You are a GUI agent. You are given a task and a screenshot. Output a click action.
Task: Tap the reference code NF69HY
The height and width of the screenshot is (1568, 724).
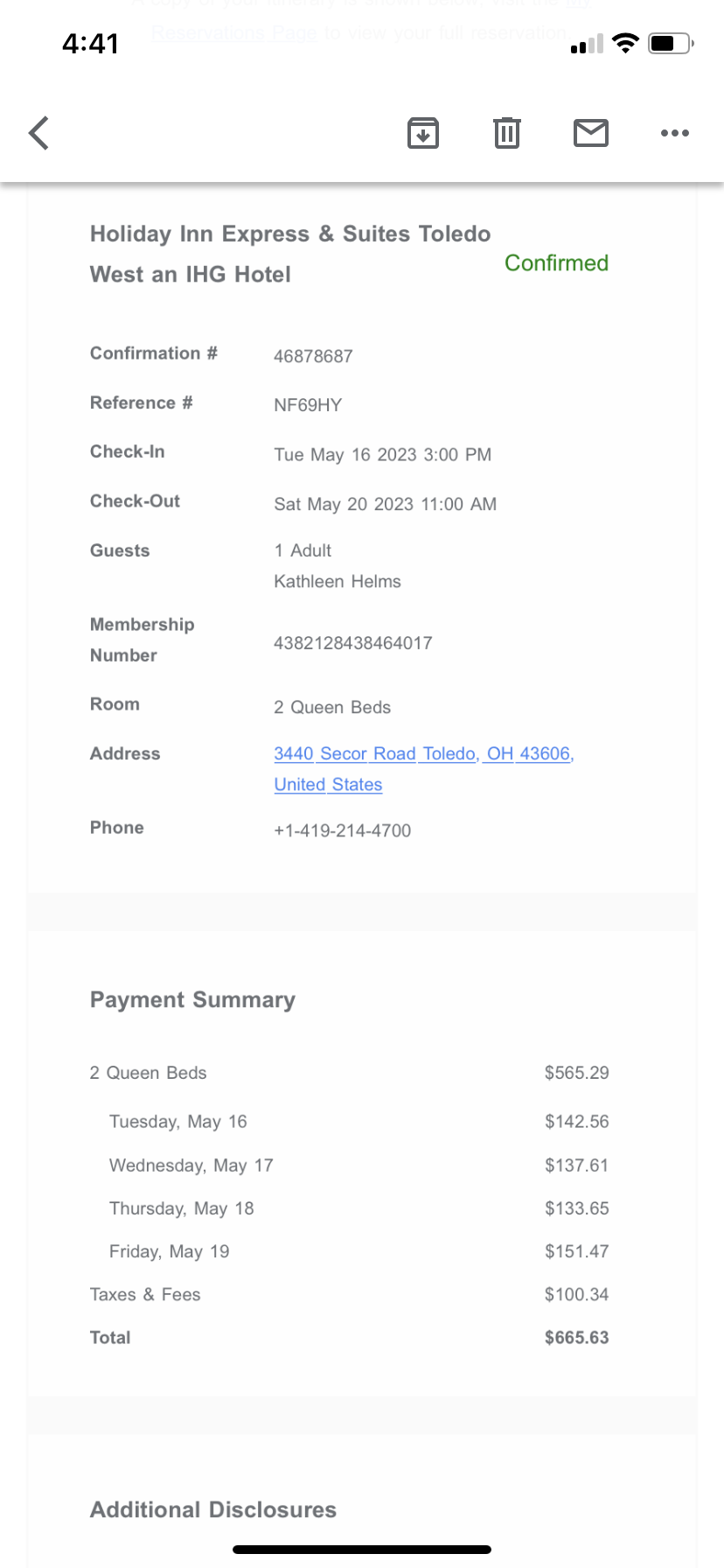pos(308,405)
